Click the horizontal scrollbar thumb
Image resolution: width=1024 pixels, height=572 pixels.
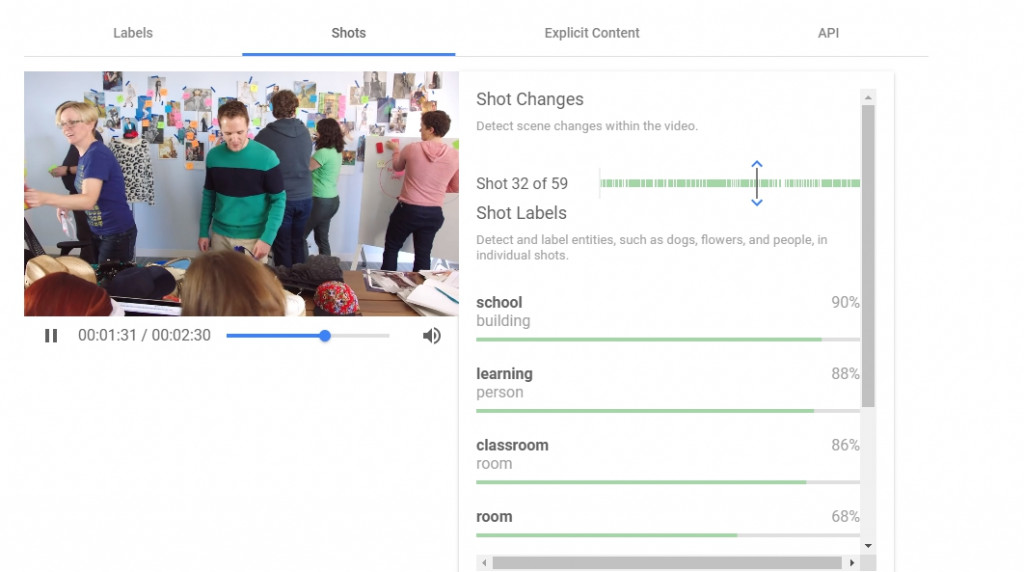(667, 562)
